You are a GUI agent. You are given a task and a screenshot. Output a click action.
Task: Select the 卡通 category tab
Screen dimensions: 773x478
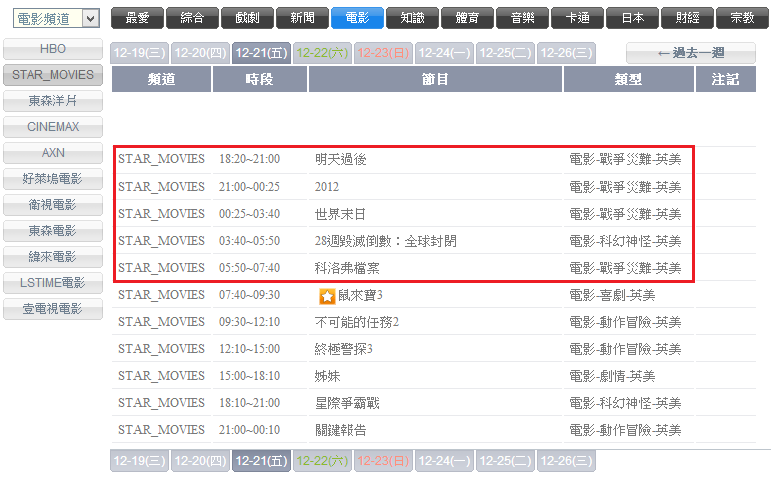(577, 18)
